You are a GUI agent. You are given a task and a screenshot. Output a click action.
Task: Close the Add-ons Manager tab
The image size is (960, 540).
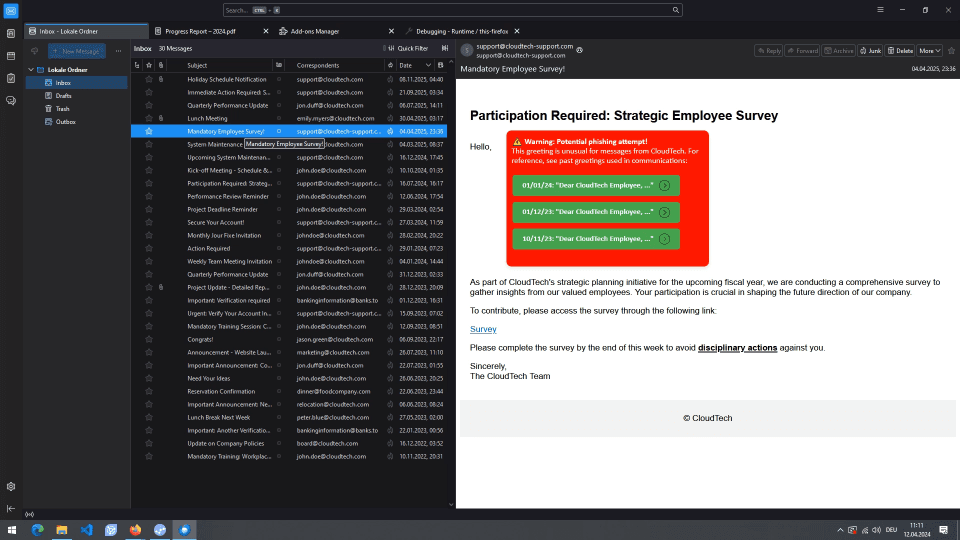coord(391,31)
